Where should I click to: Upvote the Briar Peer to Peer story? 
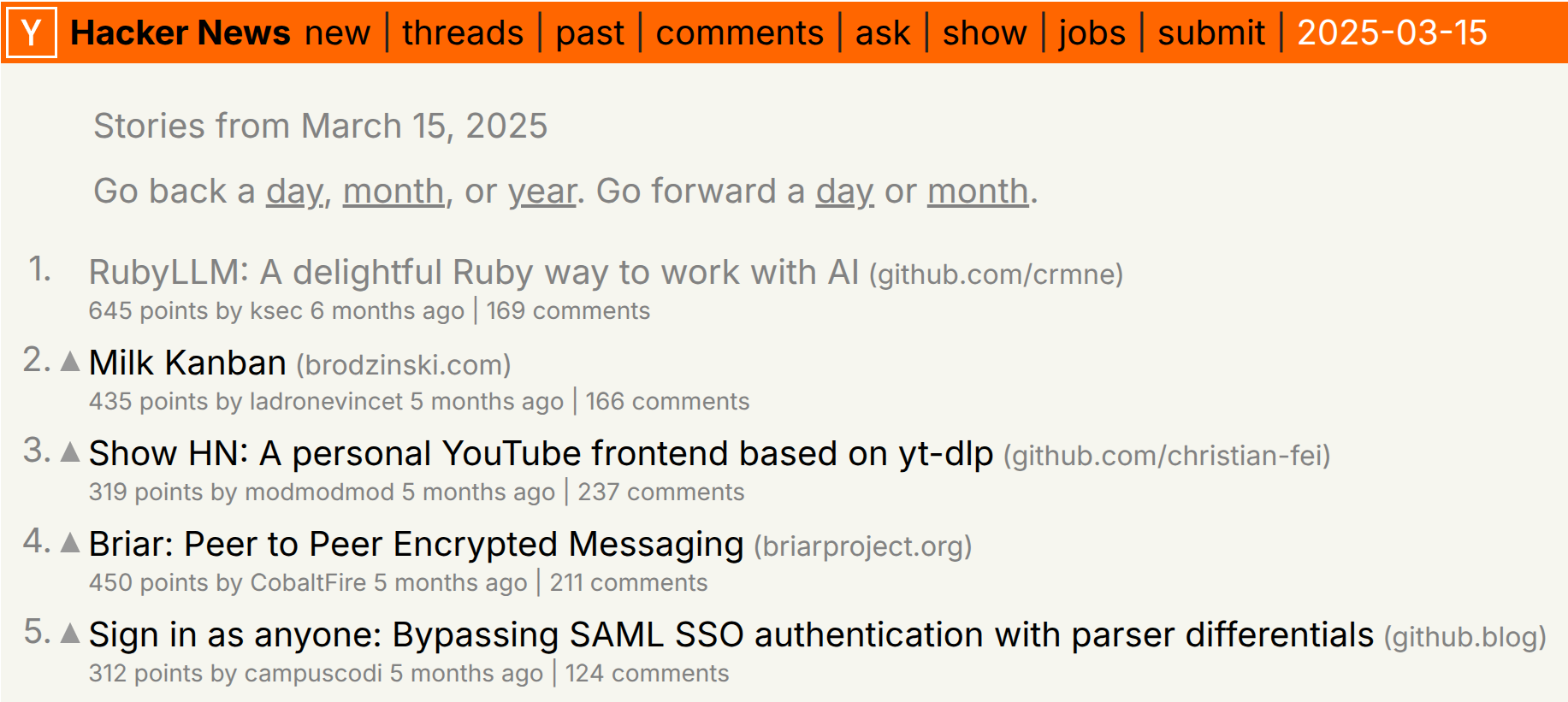coord(71,543)
